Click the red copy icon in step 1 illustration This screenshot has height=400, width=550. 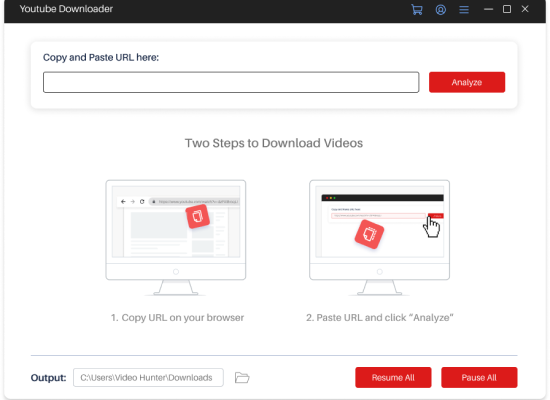point(197,216)
